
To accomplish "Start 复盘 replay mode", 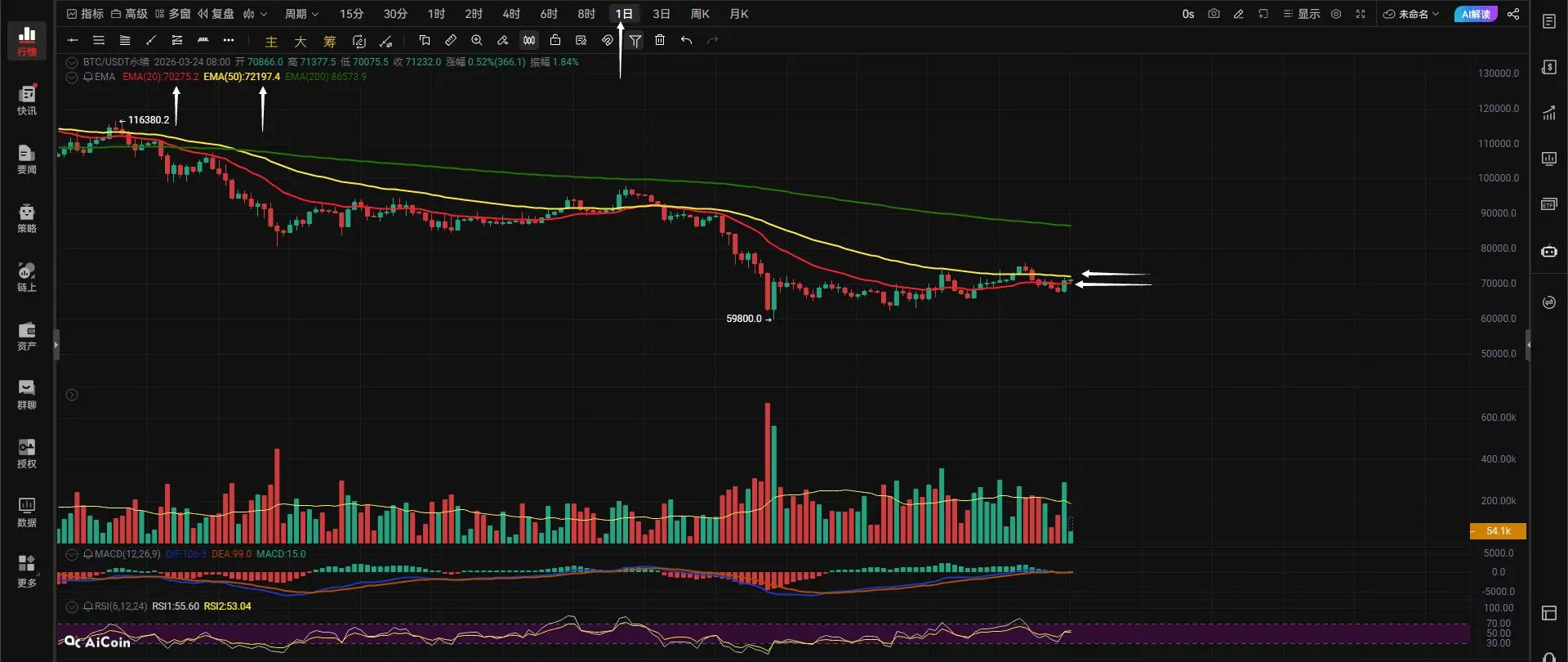I will (216, 14).
